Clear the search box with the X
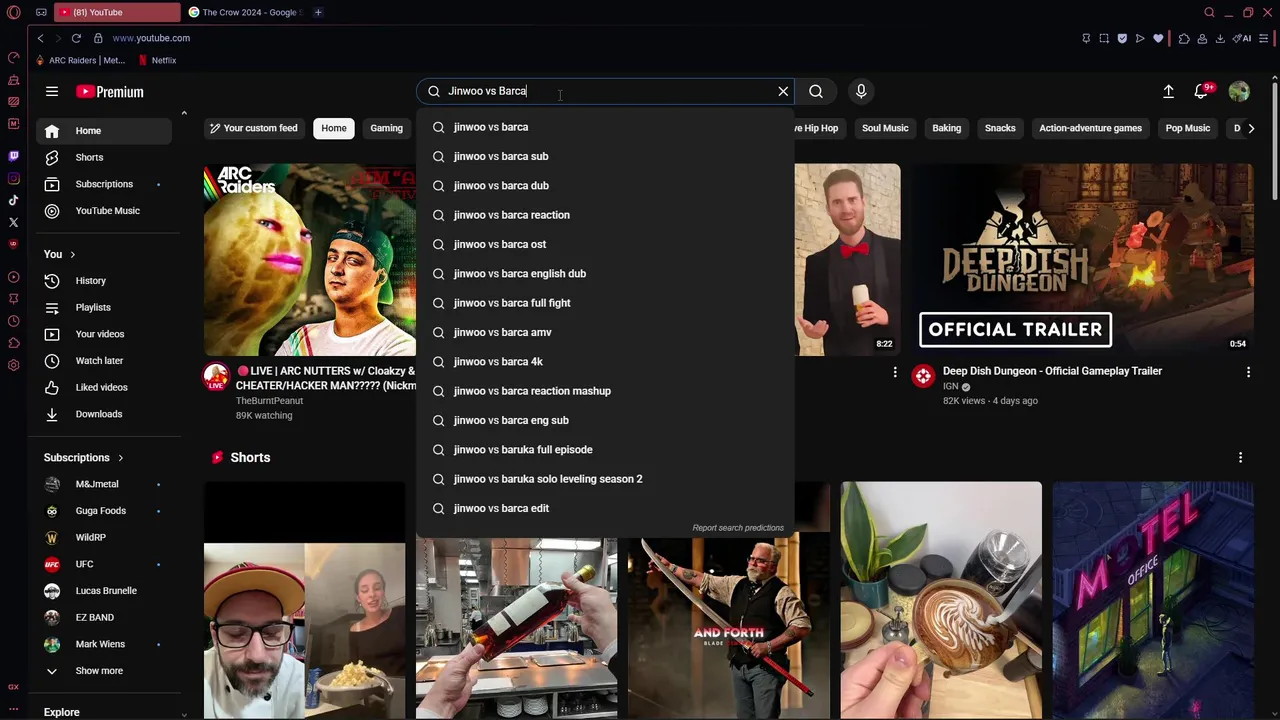The height and width of the screenshot is (720, 1280). (x=783, y=91)
